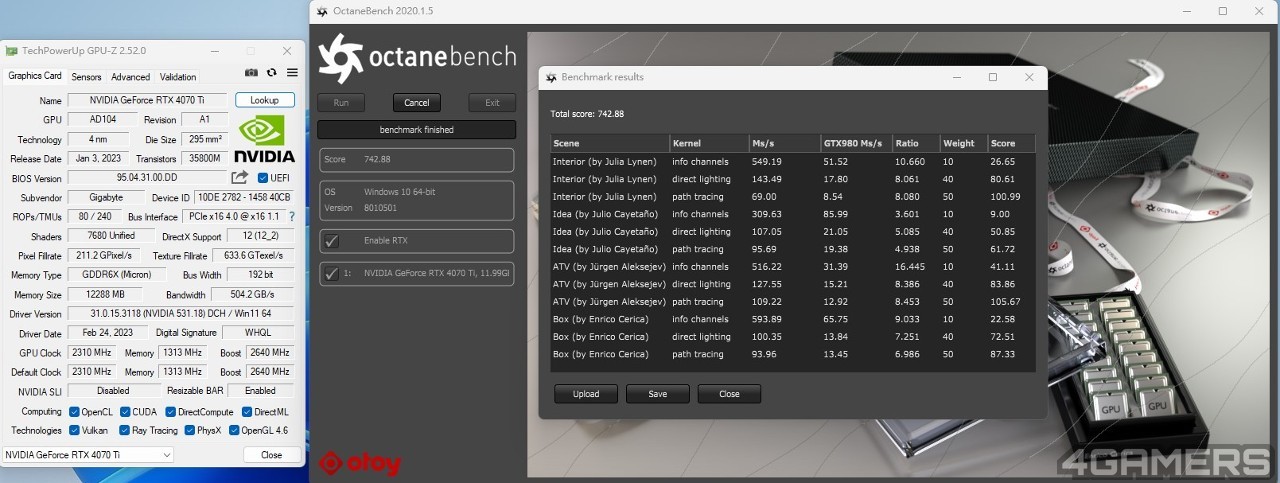Image resolution: width=1280 pixels, height=483 pixels.
Task: Click the Exit button in OctaneBench
Action: (492, 103)
